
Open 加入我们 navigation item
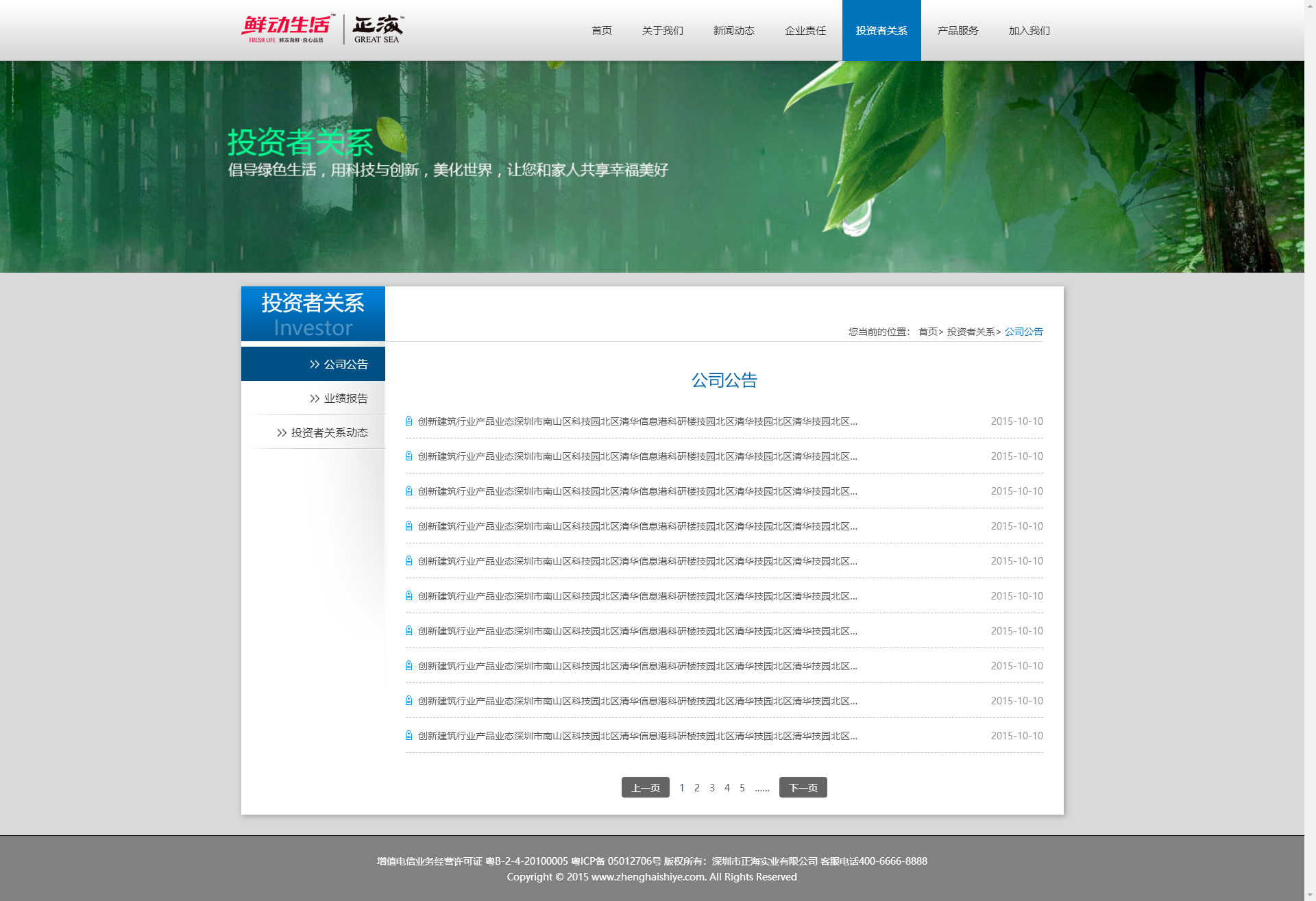tap(1029, 31)
